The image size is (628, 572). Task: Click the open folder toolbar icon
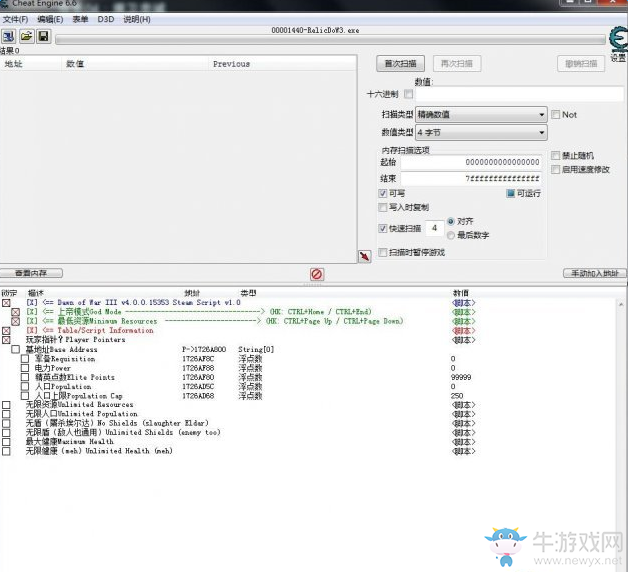click(26, 36)
